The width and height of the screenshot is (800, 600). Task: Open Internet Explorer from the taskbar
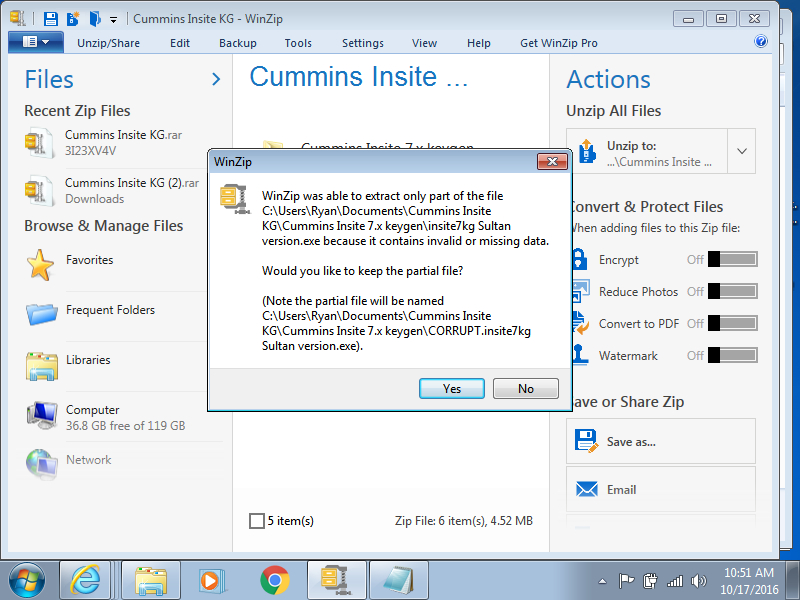pyautogui.click(x=85, y=581)
